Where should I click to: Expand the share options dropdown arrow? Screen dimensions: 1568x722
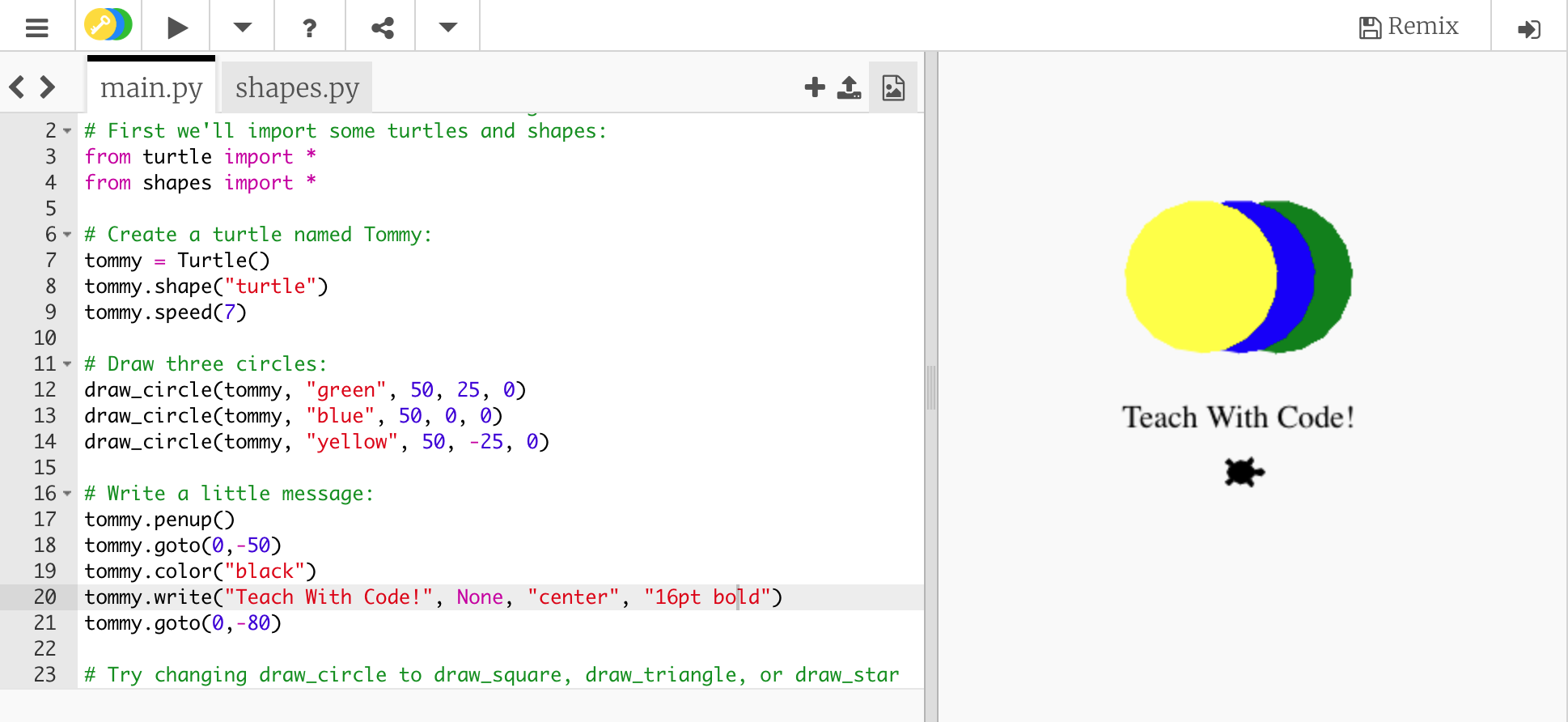(x=447, y=28)
